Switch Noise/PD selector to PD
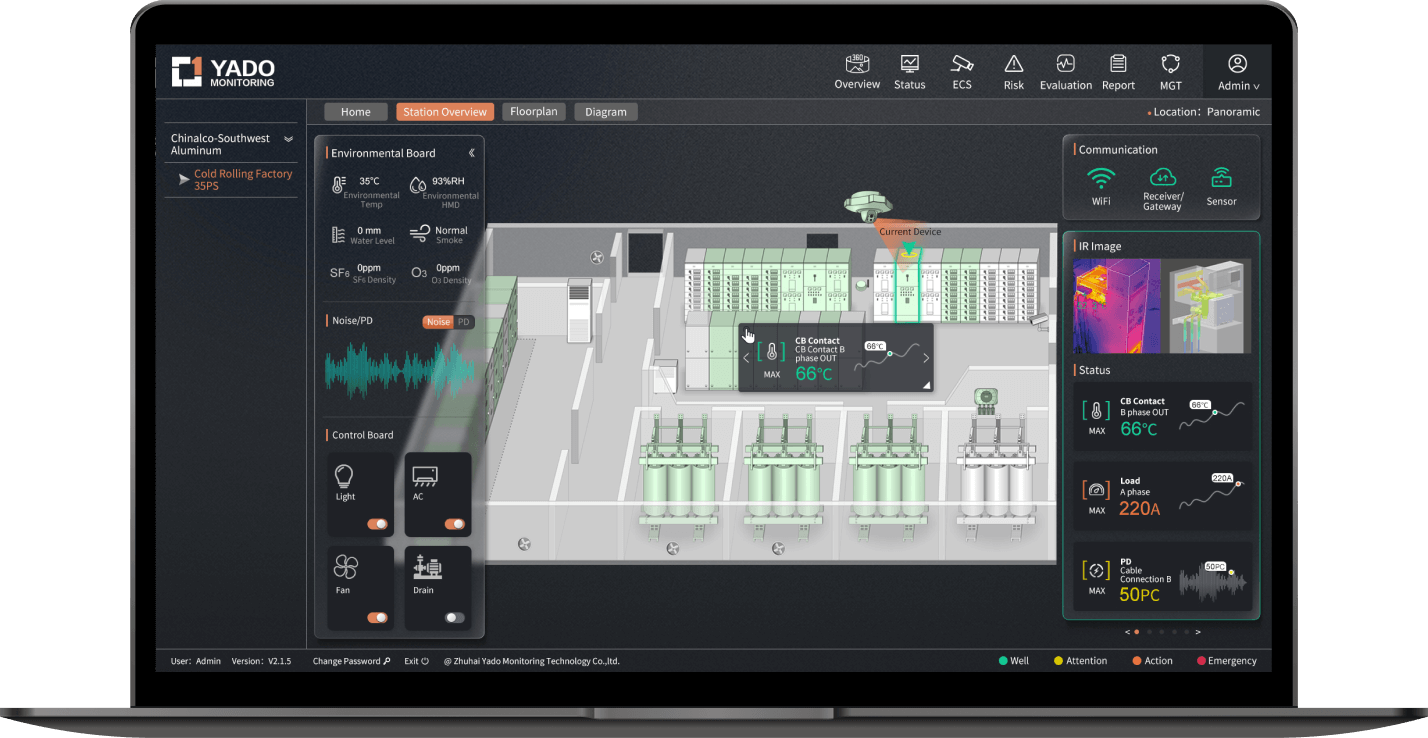This screenshot has height=738, width=1428. [x=463, y=322]
